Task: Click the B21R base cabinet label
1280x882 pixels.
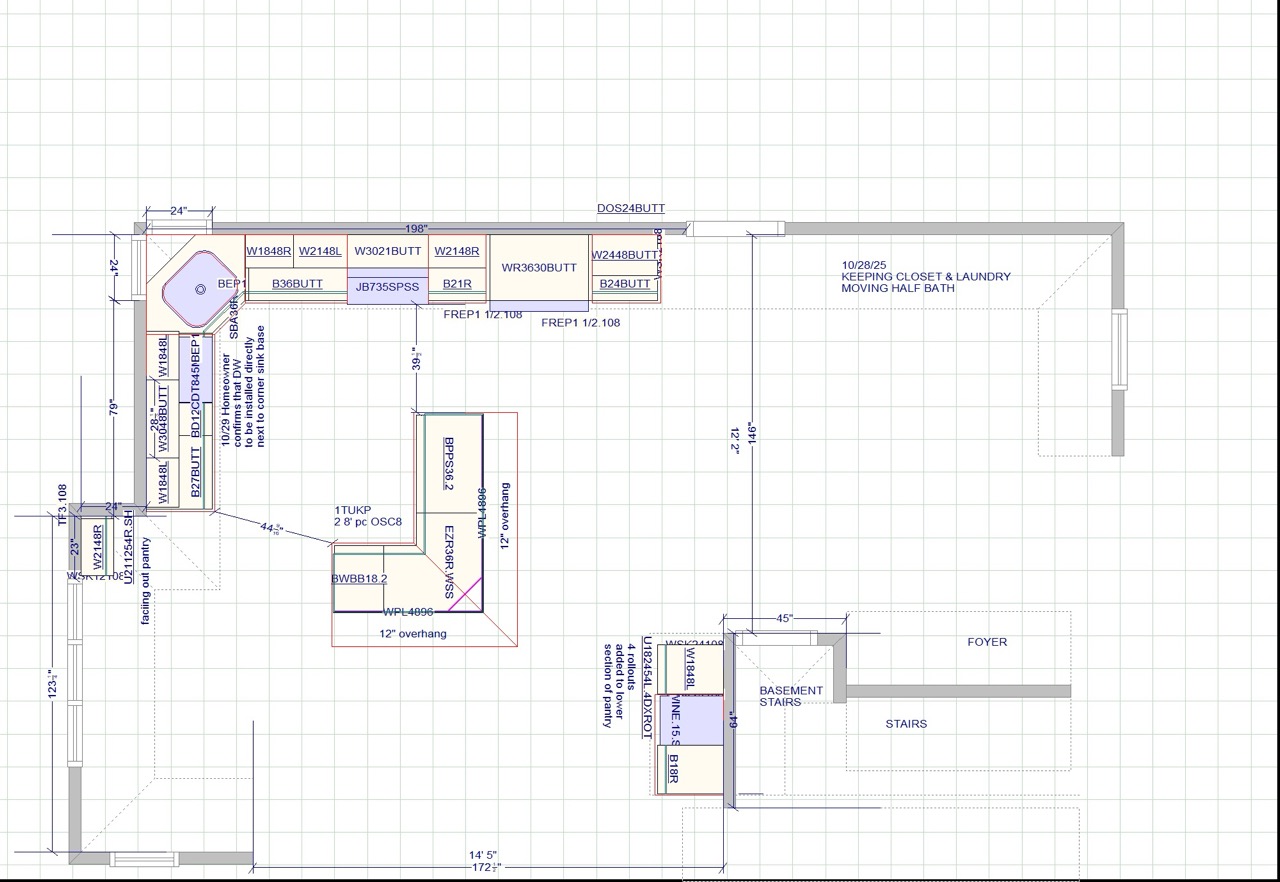Action: tap(457, 284)
